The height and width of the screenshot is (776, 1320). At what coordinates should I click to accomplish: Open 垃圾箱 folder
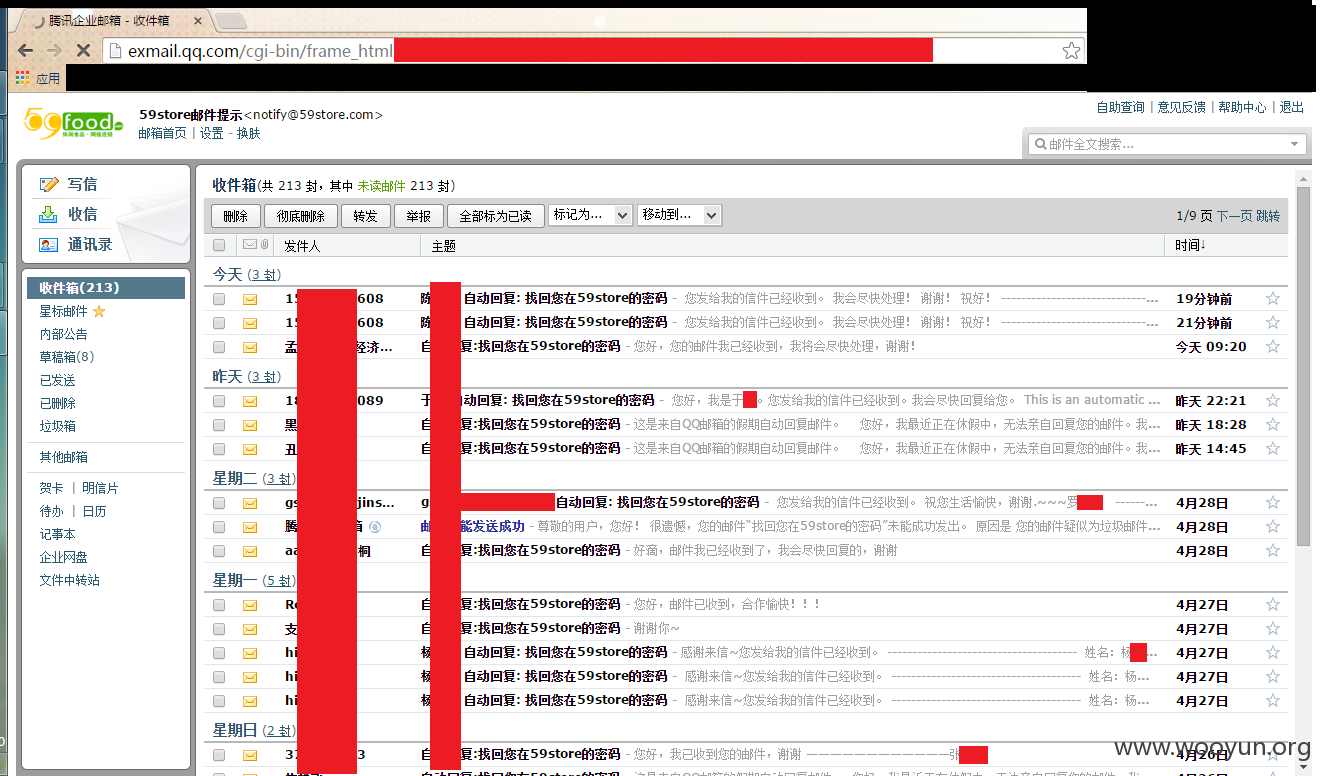58,426
